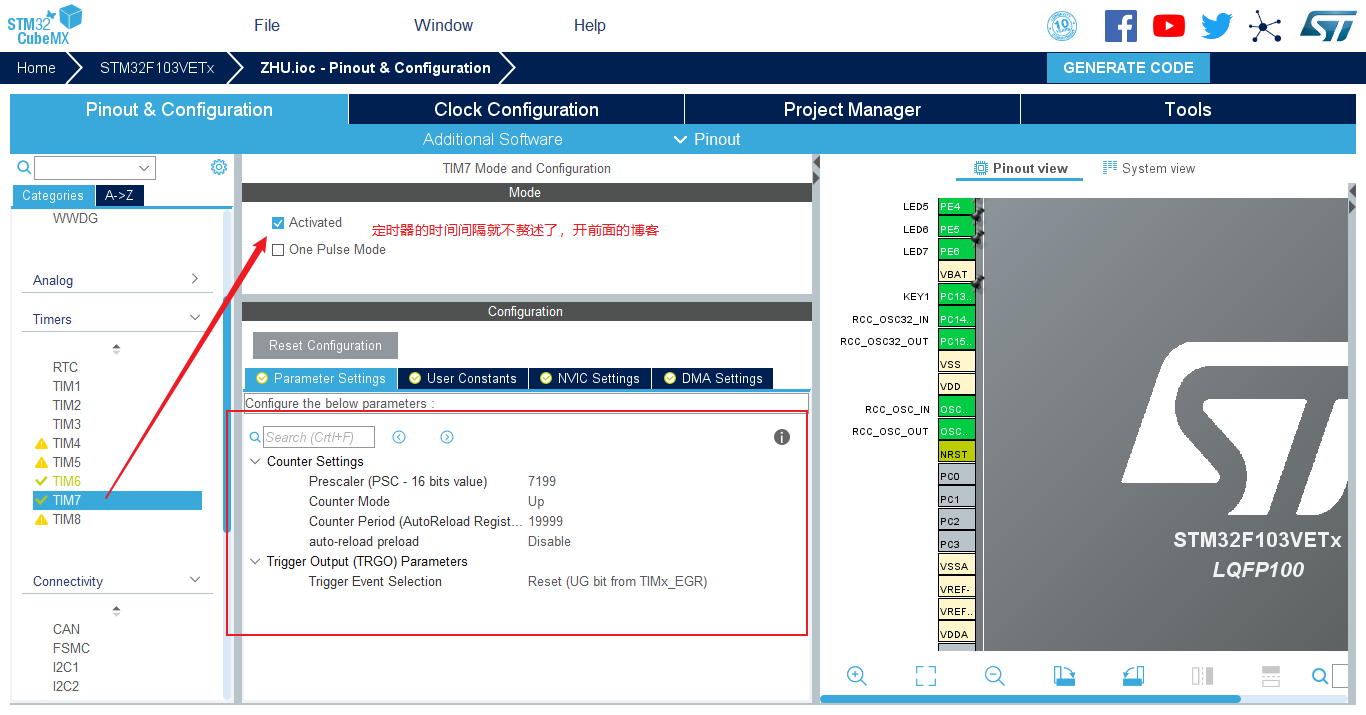Rotate the chip counter-clockwise

click(1133, 676)
